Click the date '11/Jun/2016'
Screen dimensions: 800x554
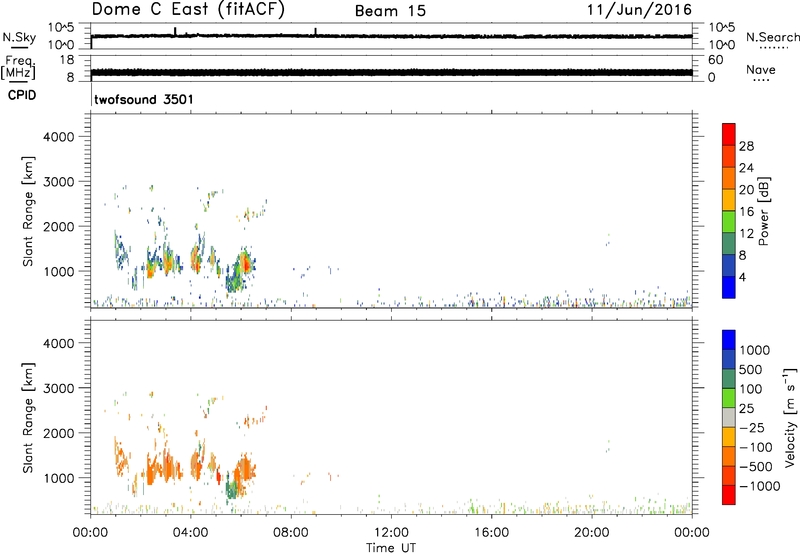pyautogui.click(x=639, y=10)
